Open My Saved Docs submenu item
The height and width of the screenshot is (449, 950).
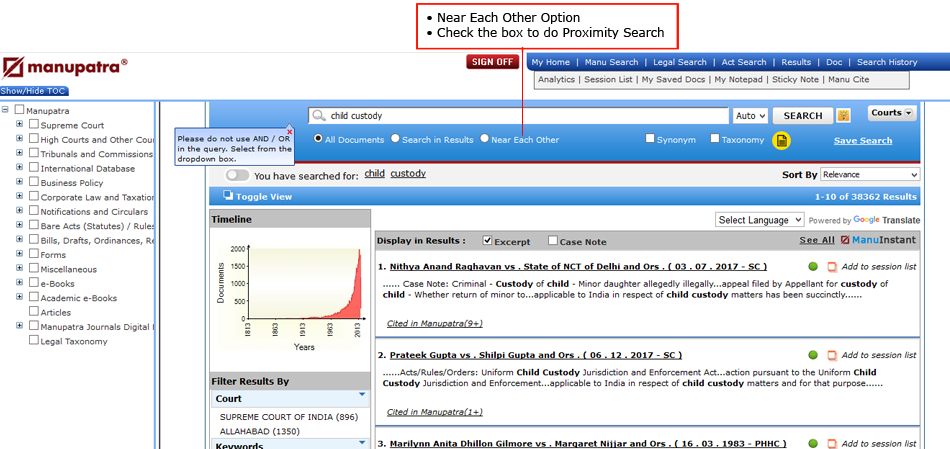[674, 79]
